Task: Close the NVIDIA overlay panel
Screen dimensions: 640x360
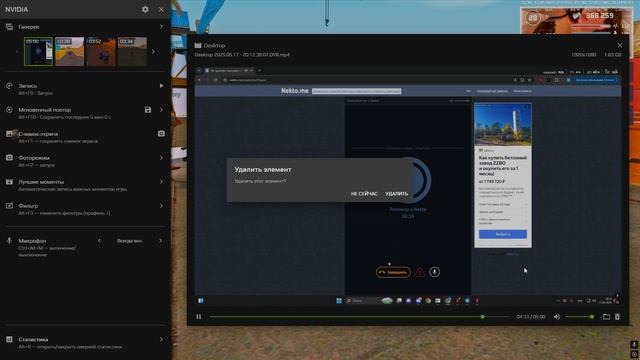Action: point(161,9)
